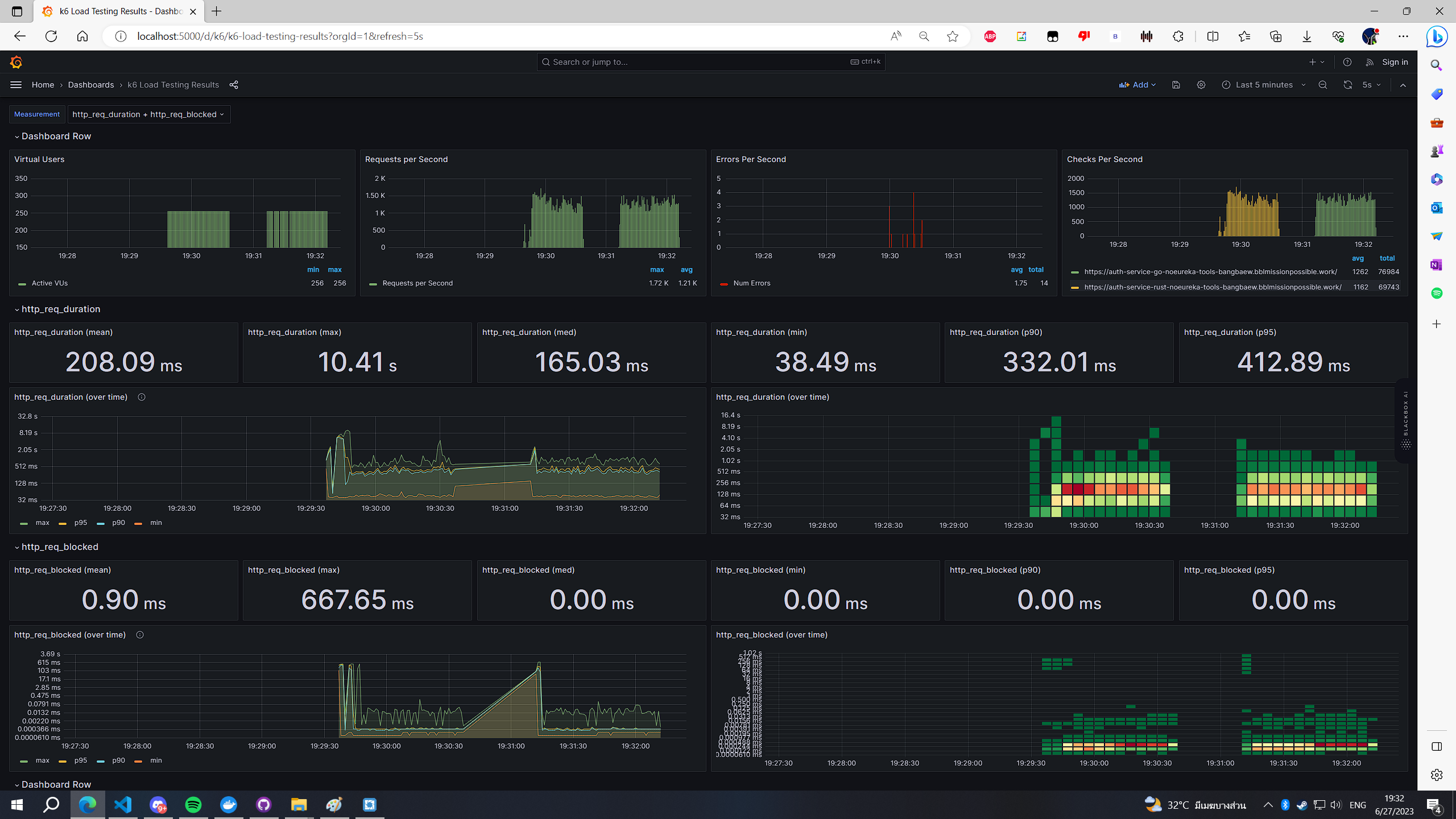
Task: Click the share dashboard icon
Action: (234, 85)
